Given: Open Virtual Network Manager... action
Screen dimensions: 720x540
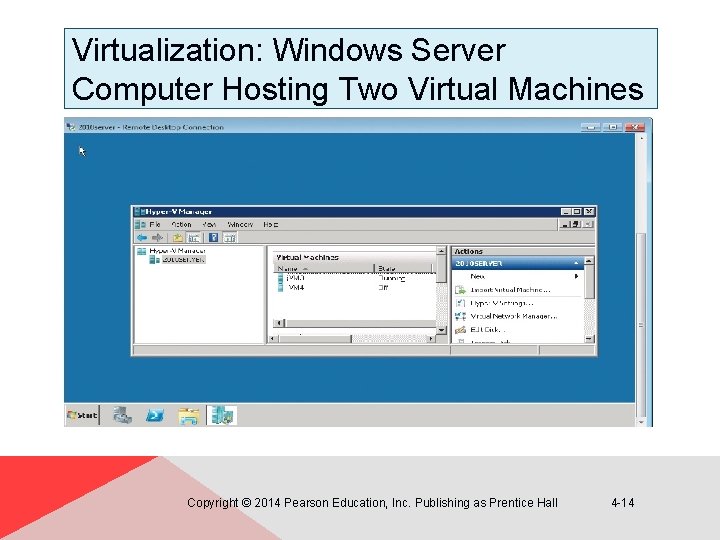Looking at the screenshot, I should point(514,316).
